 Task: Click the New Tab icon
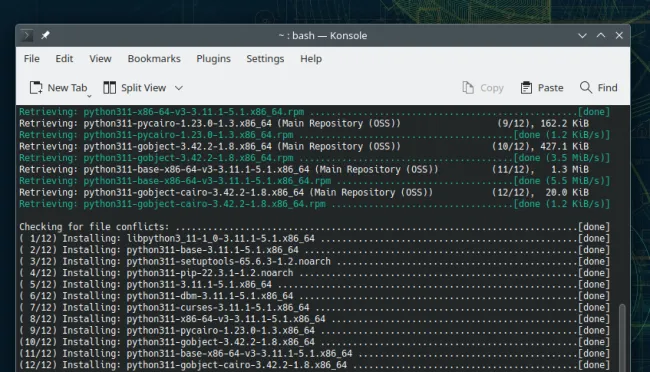36,88
